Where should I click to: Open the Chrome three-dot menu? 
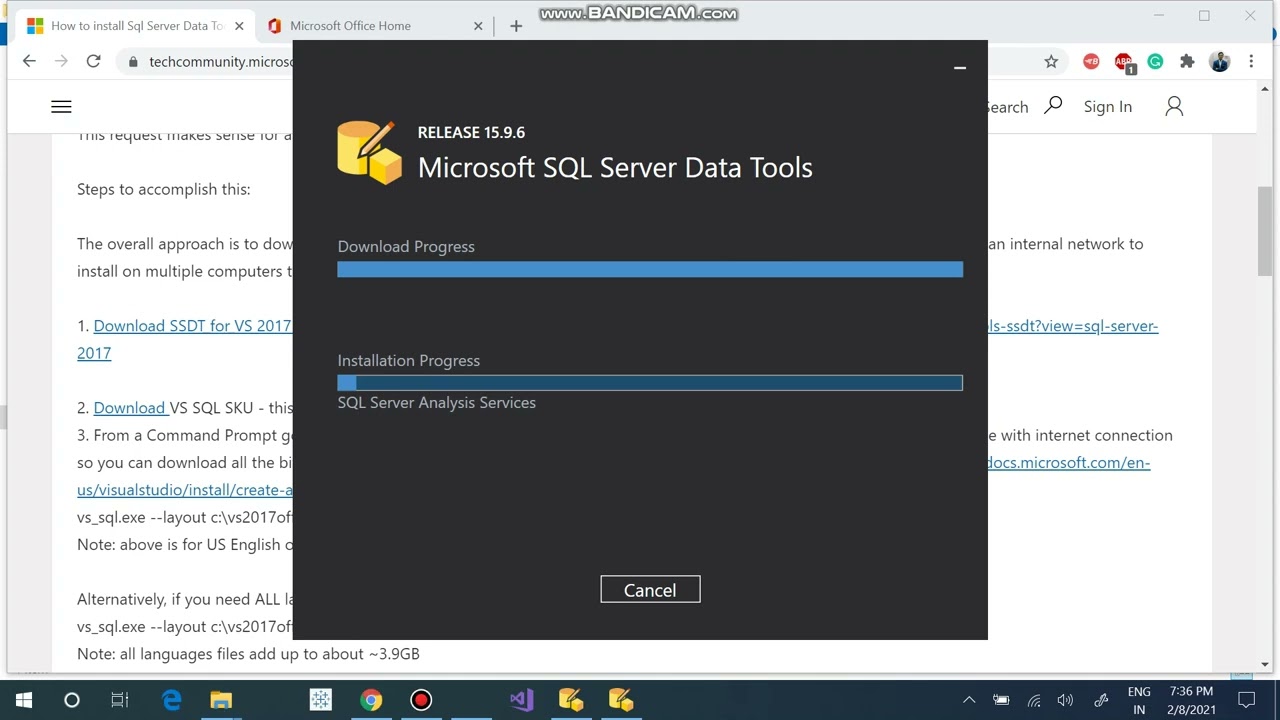click(x=1251, y=62)
